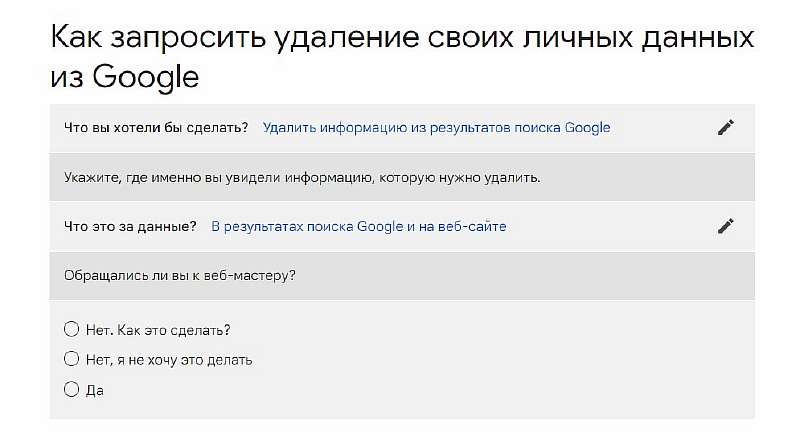Click the word "Удалить" in the first answer

tap(287, 127)
